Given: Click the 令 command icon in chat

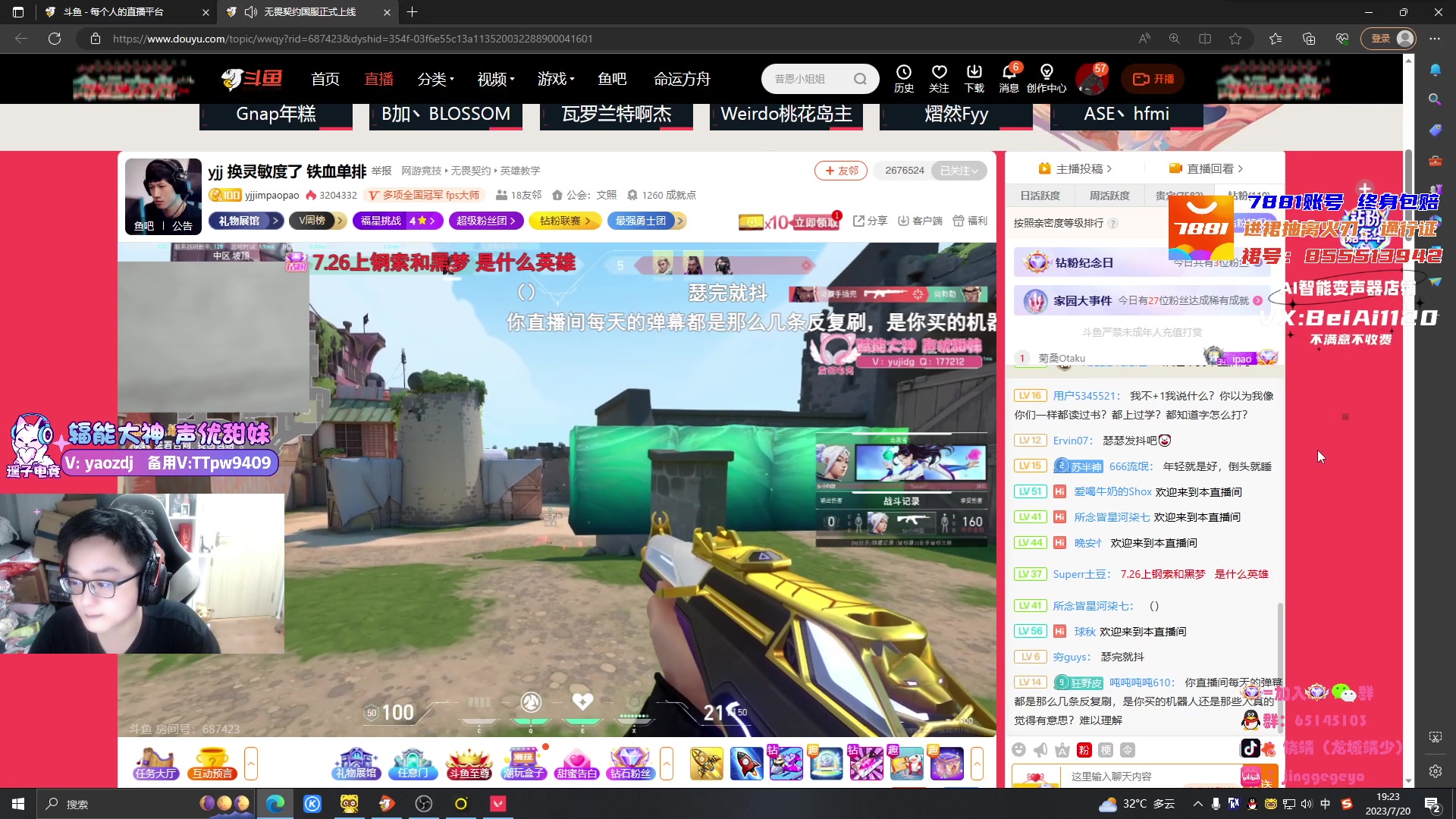Looking at the screenshot, I should tap(1128, 750).
